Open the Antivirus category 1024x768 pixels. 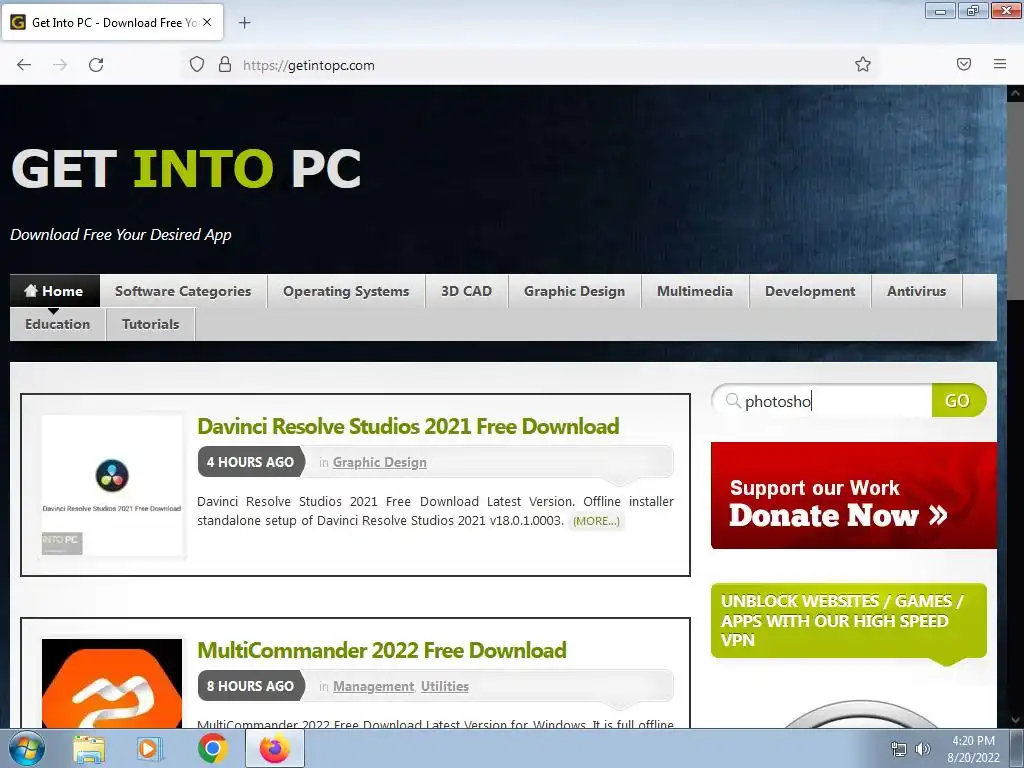tap(916, 291)
